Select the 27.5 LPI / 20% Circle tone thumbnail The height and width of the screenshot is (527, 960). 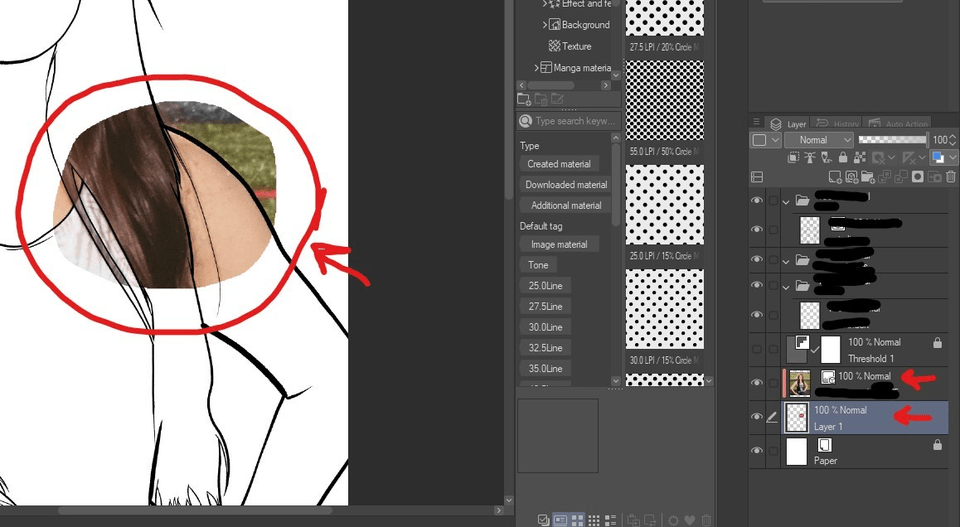pos(664,18)
